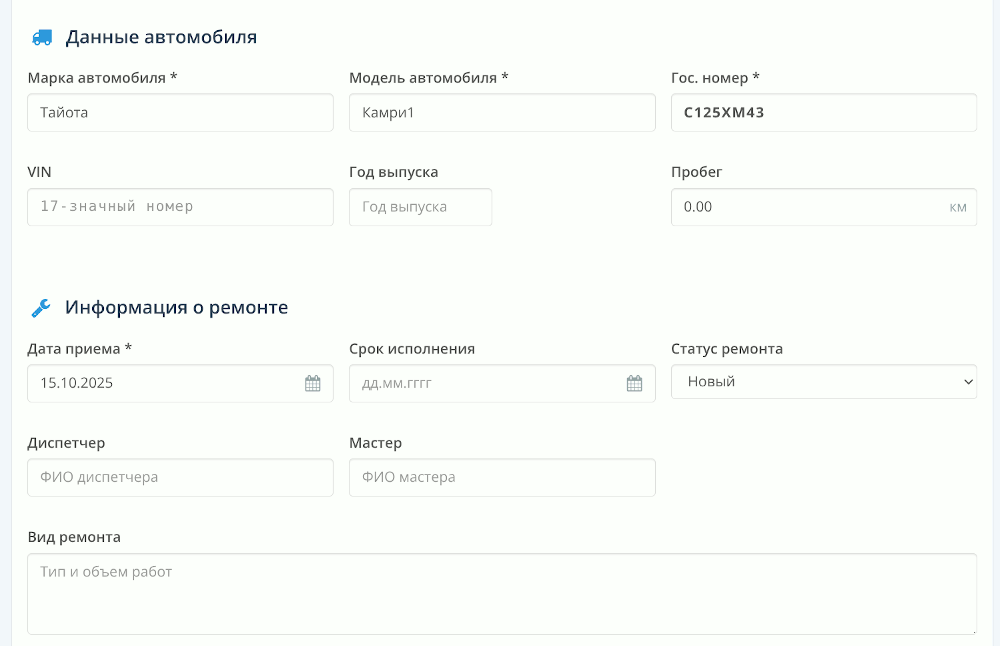Screen dimensions: 1000x646
Task: Click the км unit label
Action: click(958, 208)
